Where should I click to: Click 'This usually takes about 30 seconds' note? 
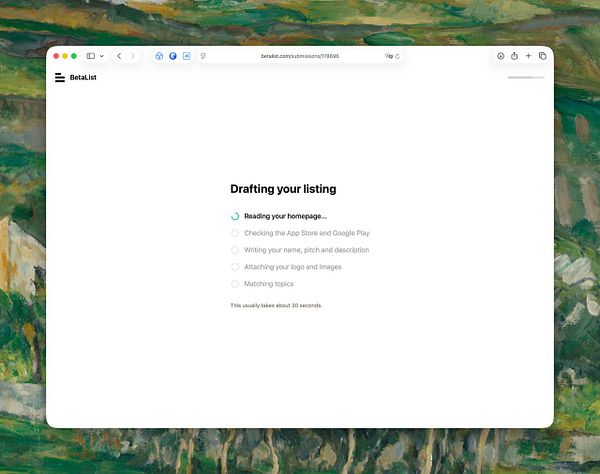tap(276, 305)
